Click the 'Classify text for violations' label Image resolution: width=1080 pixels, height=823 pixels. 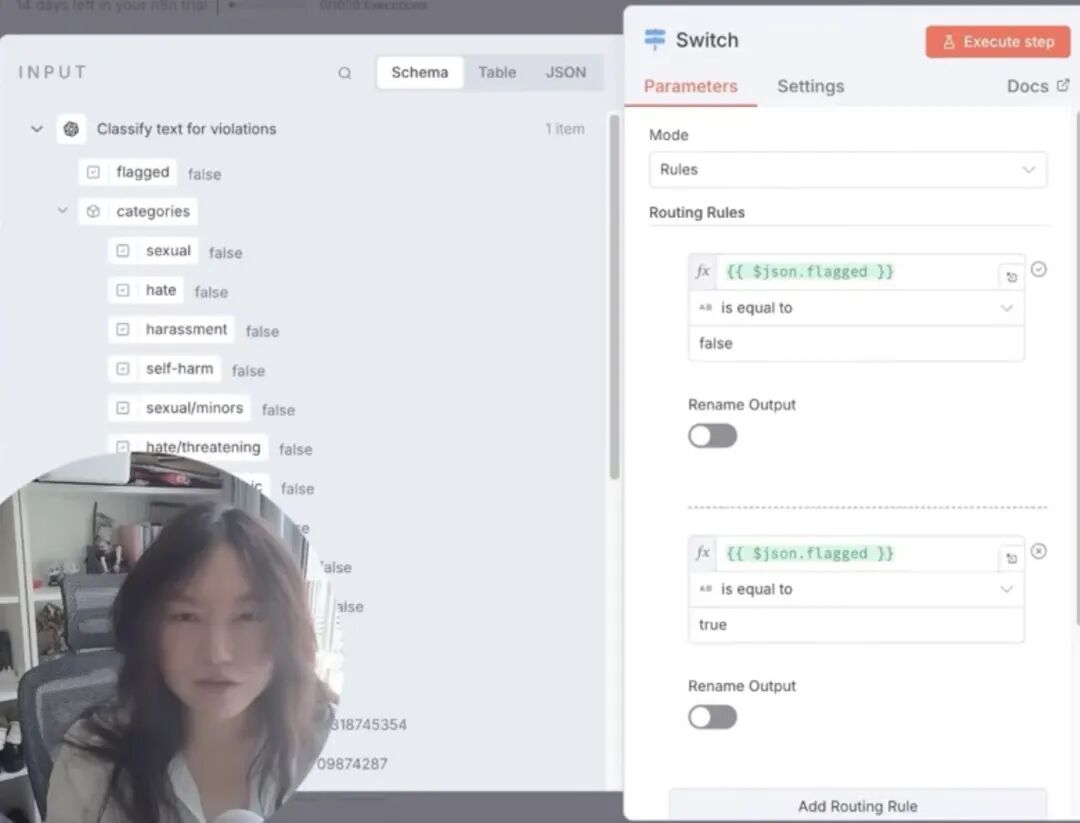pyautogui.click(x=186, y=129)
